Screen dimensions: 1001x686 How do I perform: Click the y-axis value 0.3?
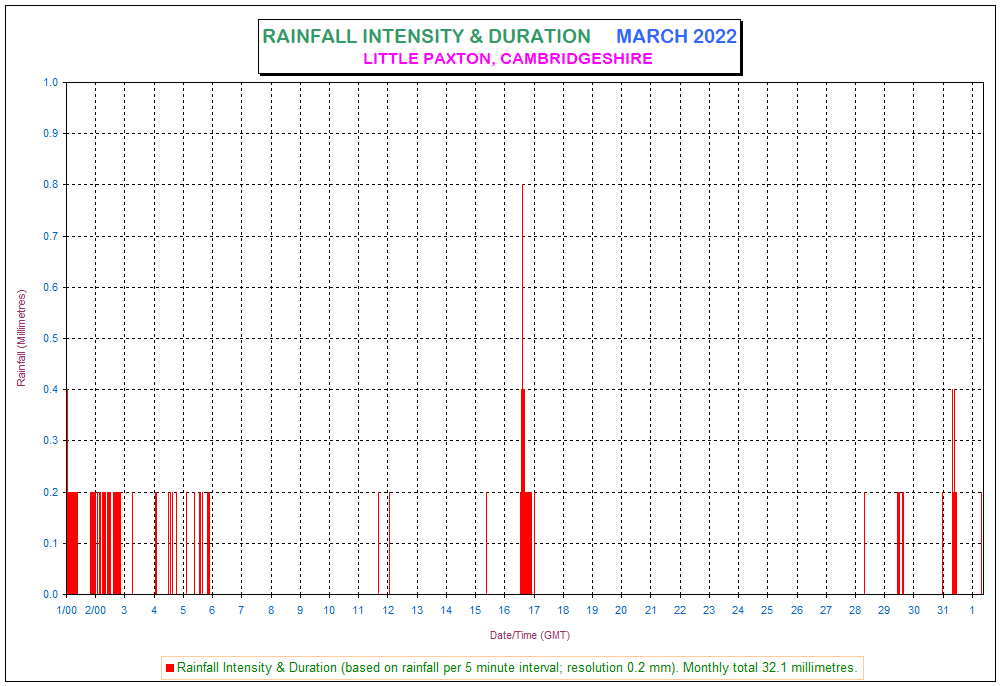tap(50, 440)
